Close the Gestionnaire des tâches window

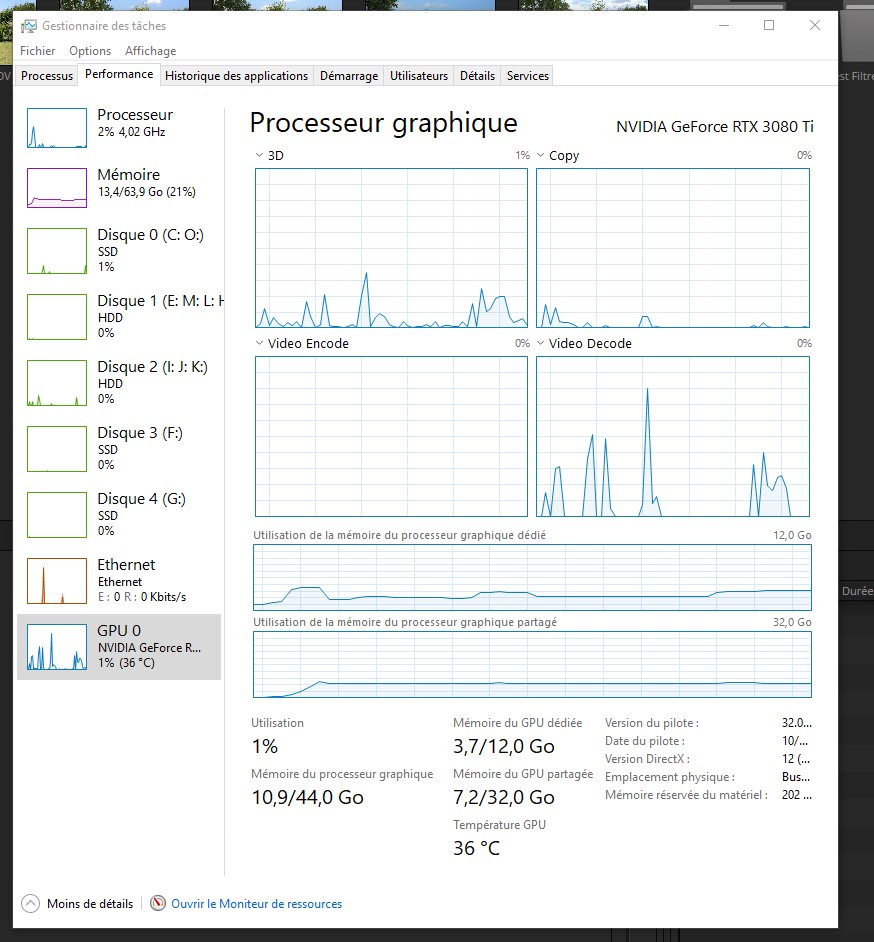(815, 25)
